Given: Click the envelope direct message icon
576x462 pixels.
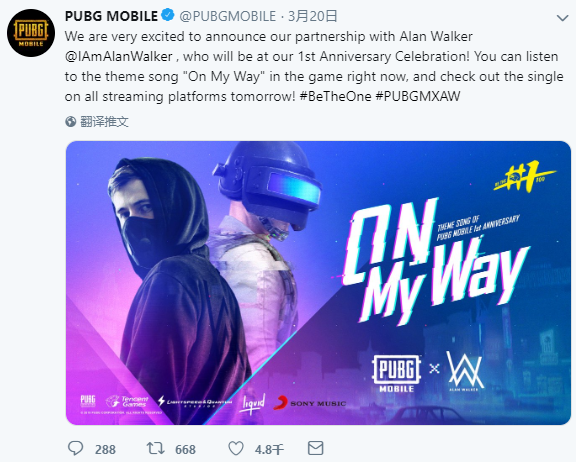Looking at the screenshot, I should tap(315, 448).
